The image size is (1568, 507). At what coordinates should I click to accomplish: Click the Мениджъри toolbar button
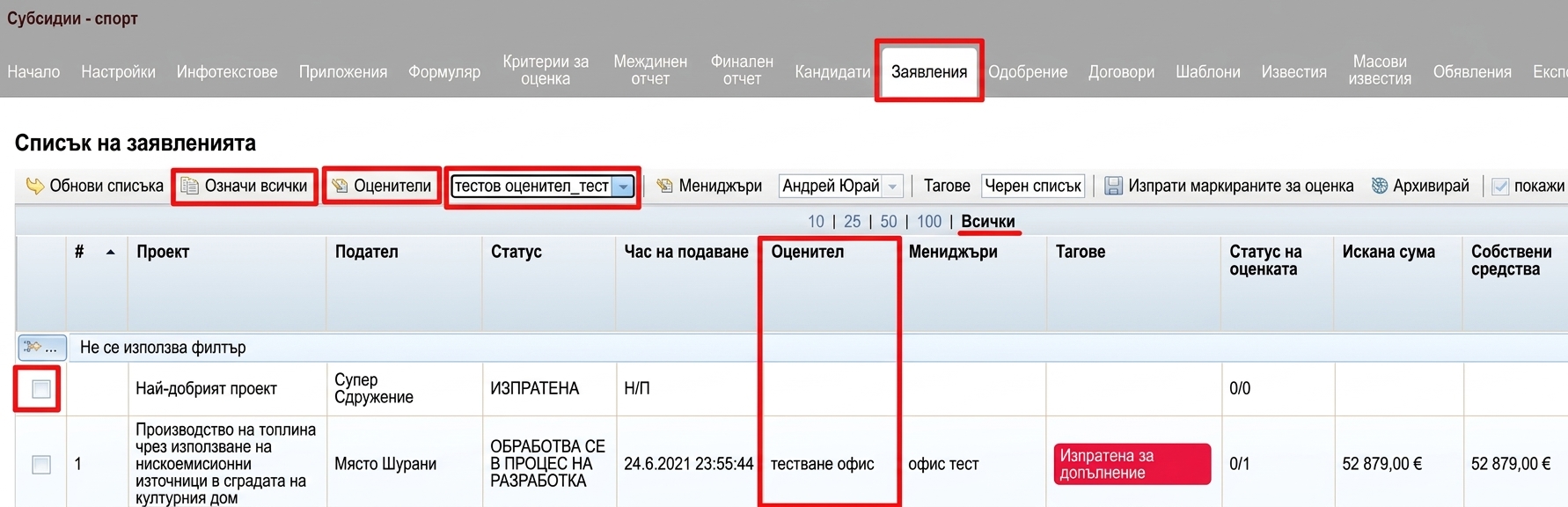[x=709, y=186]
